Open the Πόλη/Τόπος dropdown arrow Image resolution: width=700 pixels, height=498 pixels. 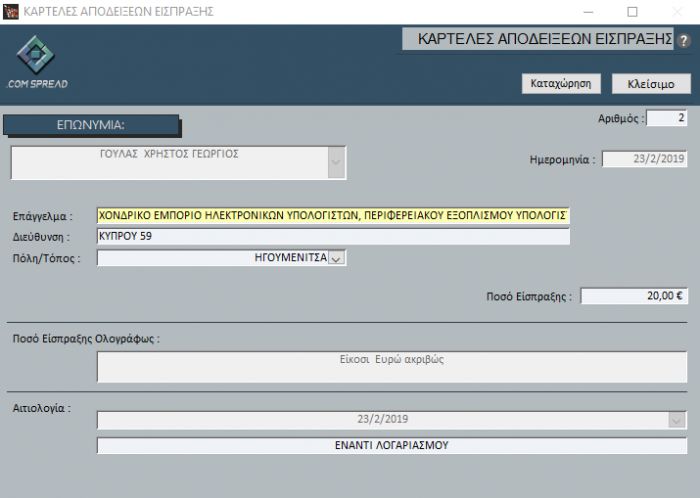coord(336,258)
